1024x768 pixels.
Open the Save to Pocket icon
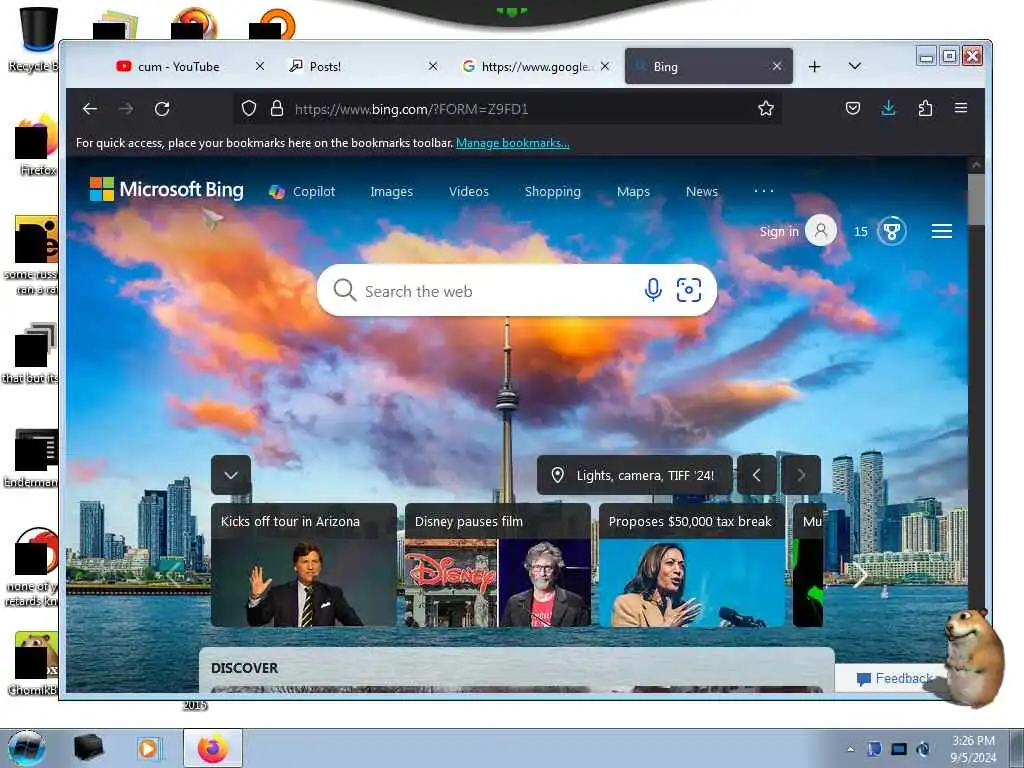[x=852, y=108]
